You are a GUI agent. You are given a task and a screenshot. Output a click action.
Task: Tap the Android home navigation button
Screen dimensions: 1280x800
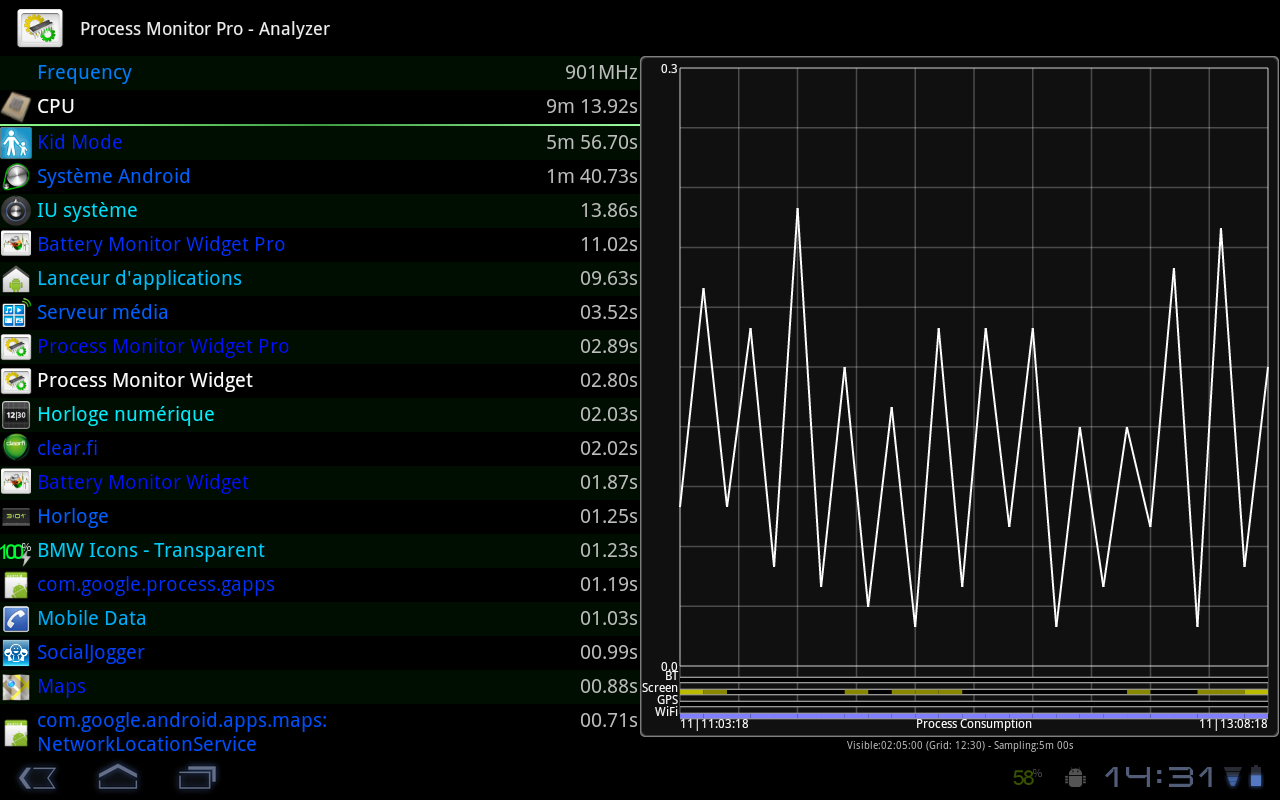pyautogui.click(x=117, y=777)
